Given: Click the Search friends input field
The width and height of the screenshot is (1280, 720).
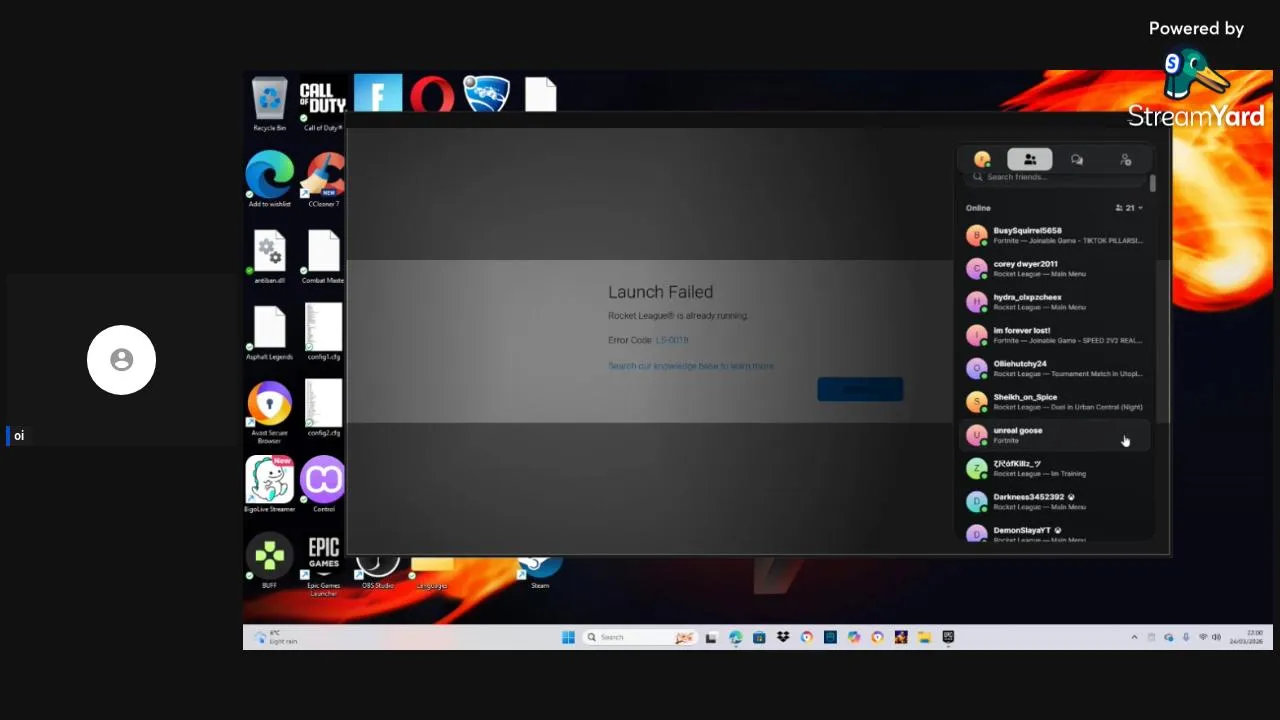Looking at the screenshot, I should pos(1055,177).
